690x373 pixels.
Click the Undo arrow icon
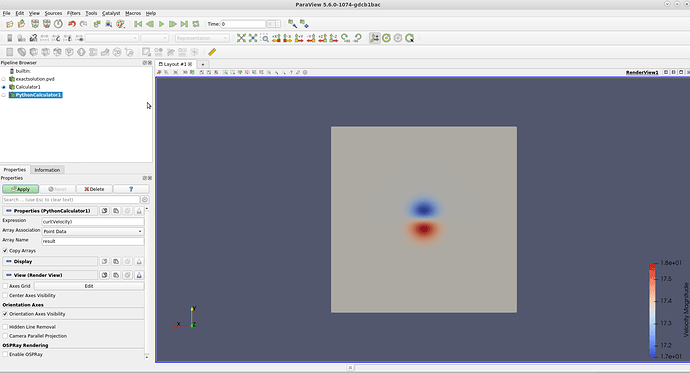pos(72,24)
